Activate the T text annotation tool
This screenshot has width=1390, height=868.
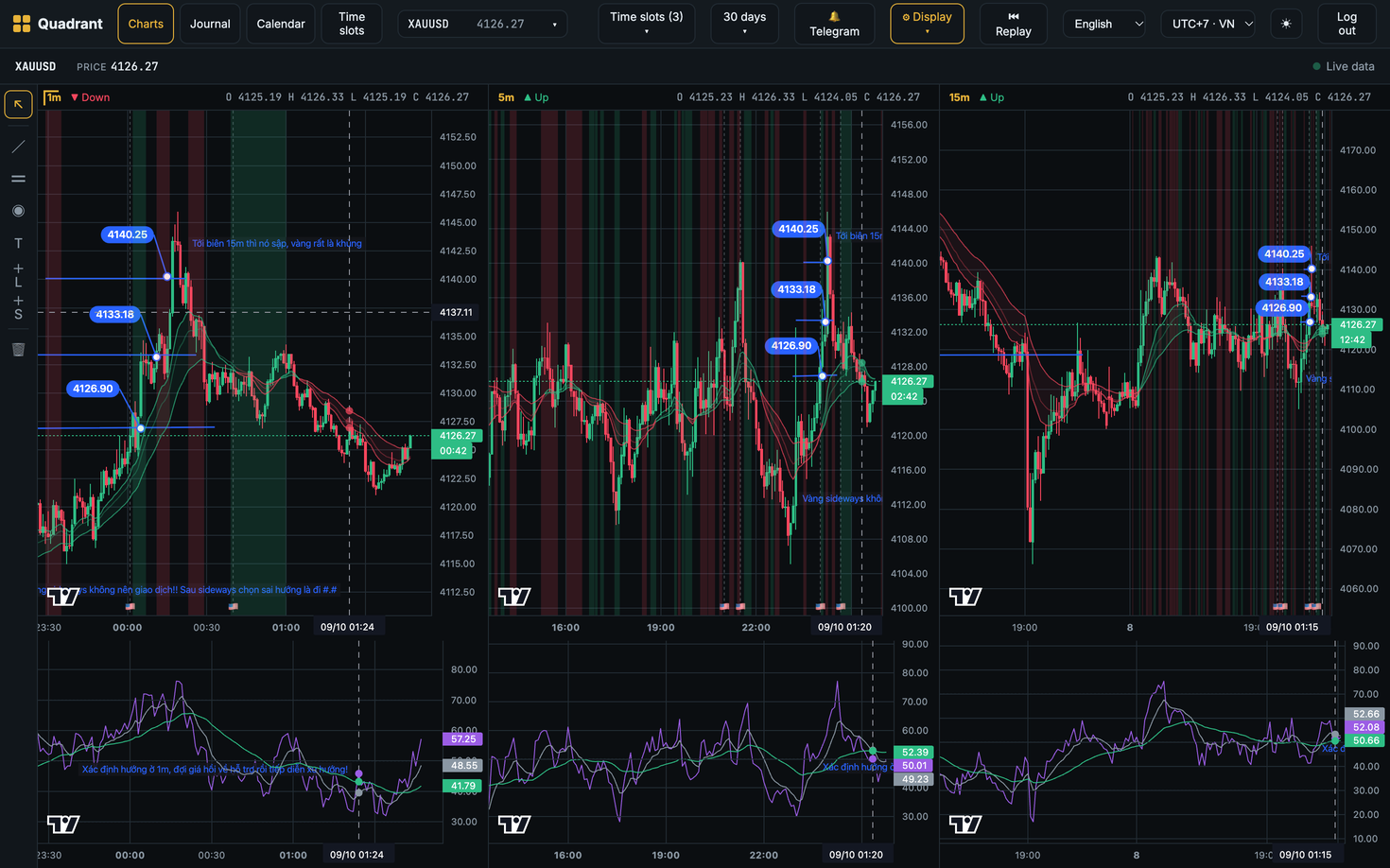(x=18, y=243)
